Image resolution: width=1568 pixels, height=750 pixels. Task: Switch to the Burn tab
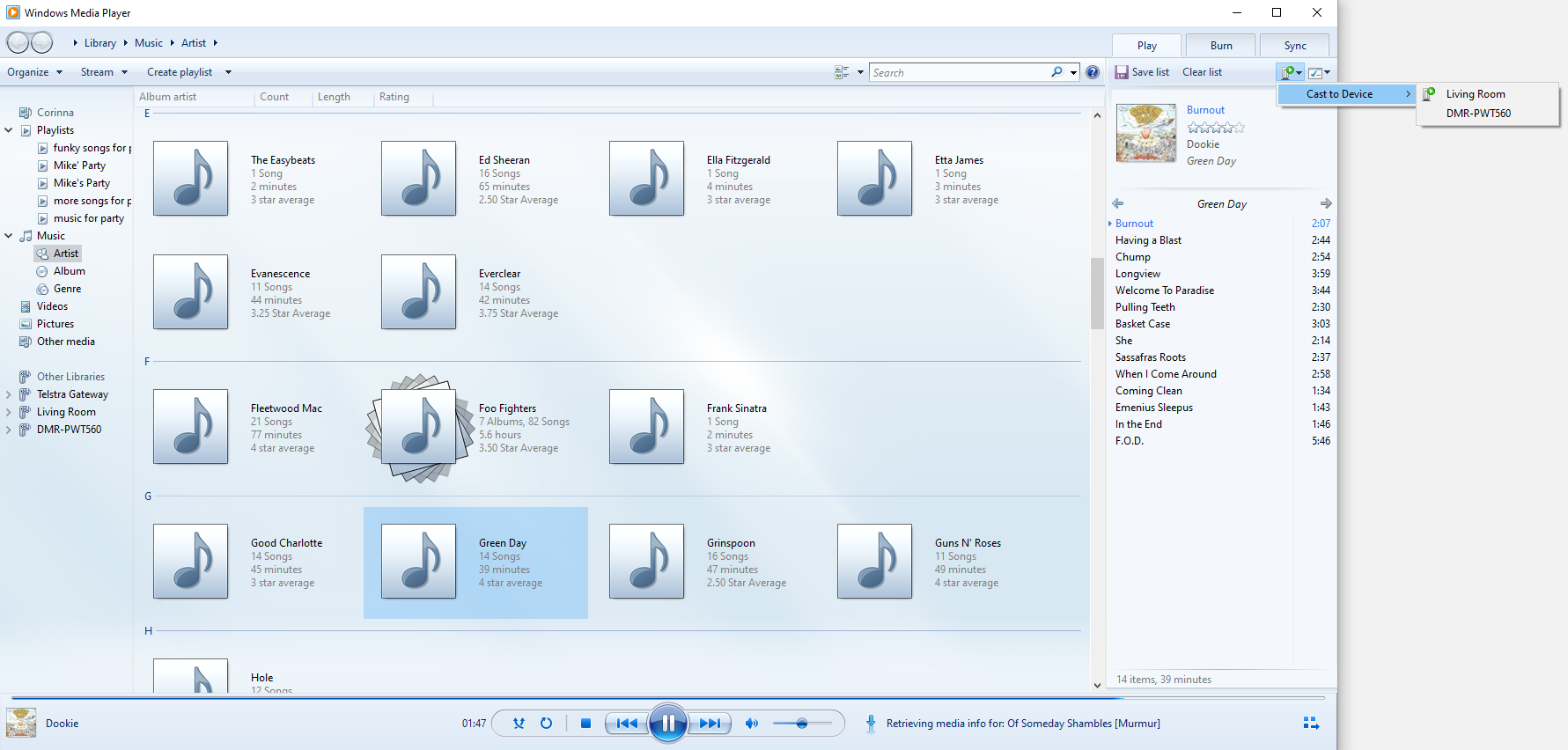click(1221, 46)
